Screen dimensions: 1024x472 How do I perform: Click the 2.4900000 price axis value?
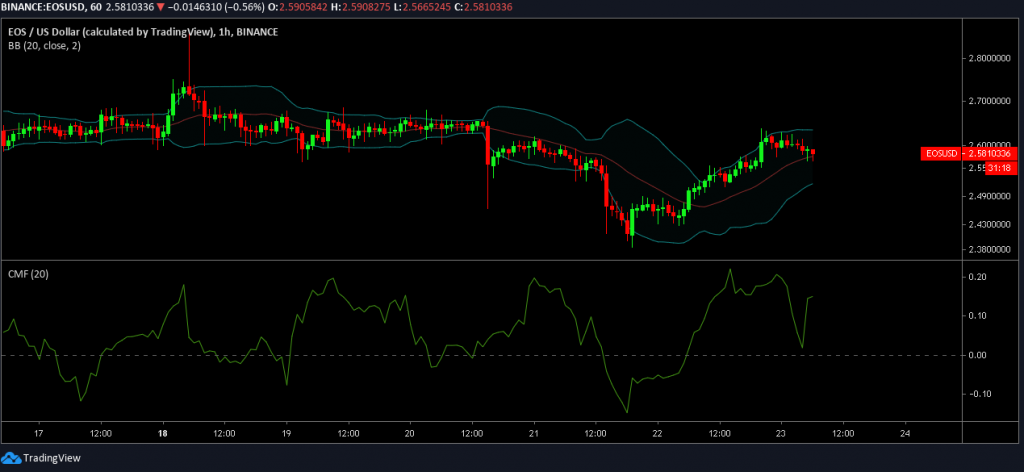991,197
